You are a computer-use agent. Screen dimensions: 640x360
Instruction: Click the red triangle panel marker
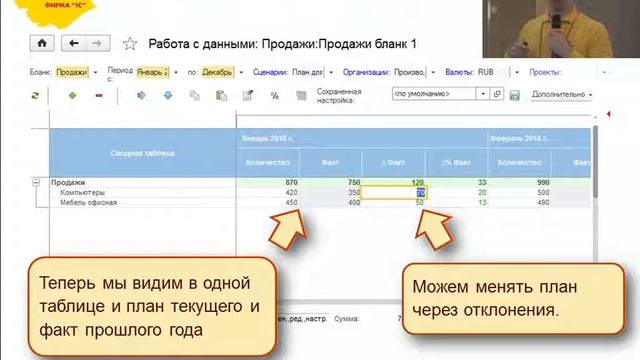coord(608,114)
